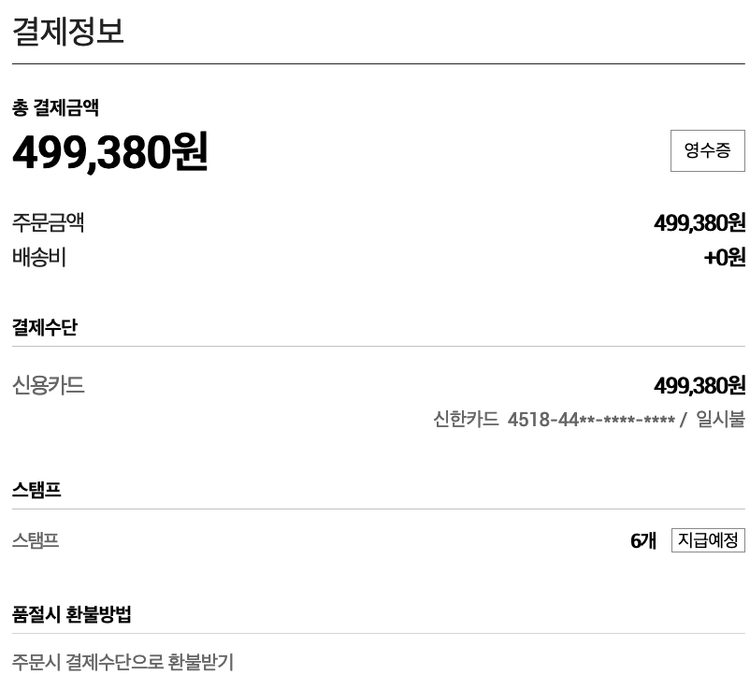Click the gray 스탬프 row label
This screenshot has height=686, width=750.
click(36, 541)
